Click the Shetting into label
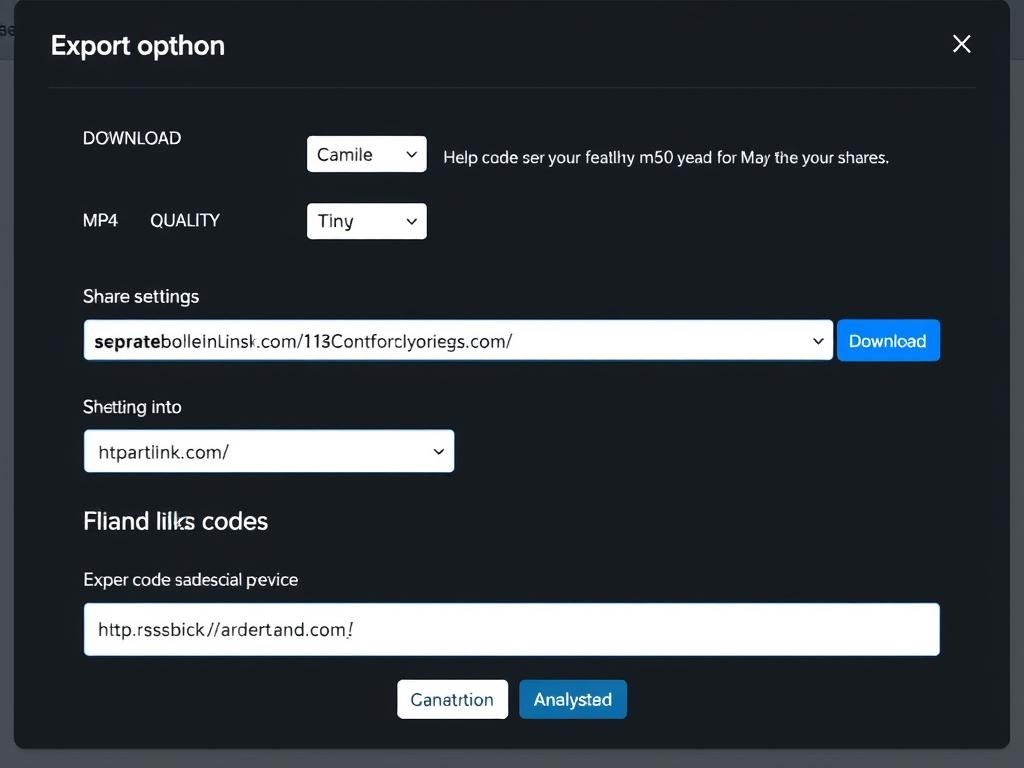Image resolution: width=1024 pixels, height=768 pixels. click(x=132, y=407)
